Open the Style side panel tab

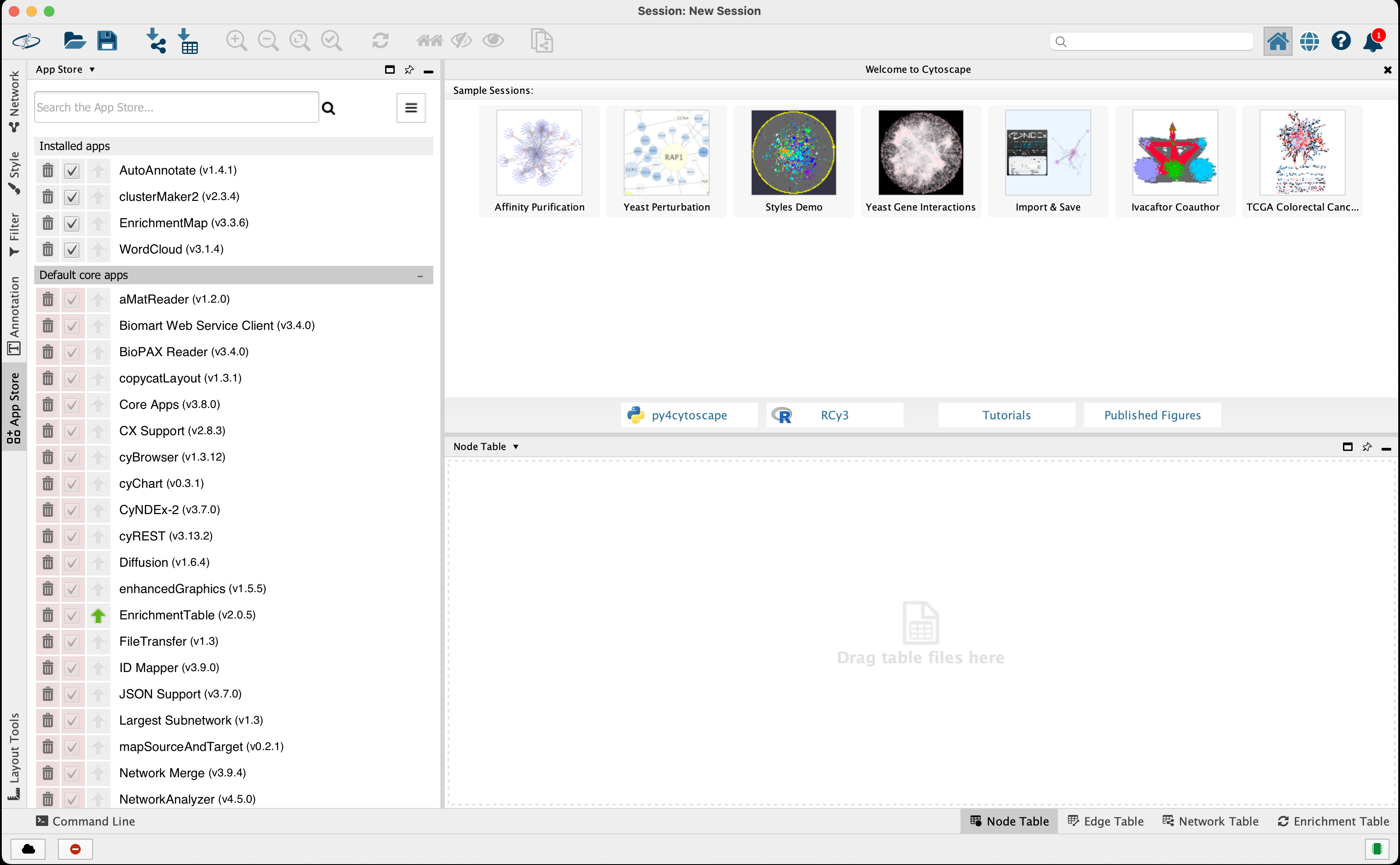click(x=14, y=172)
